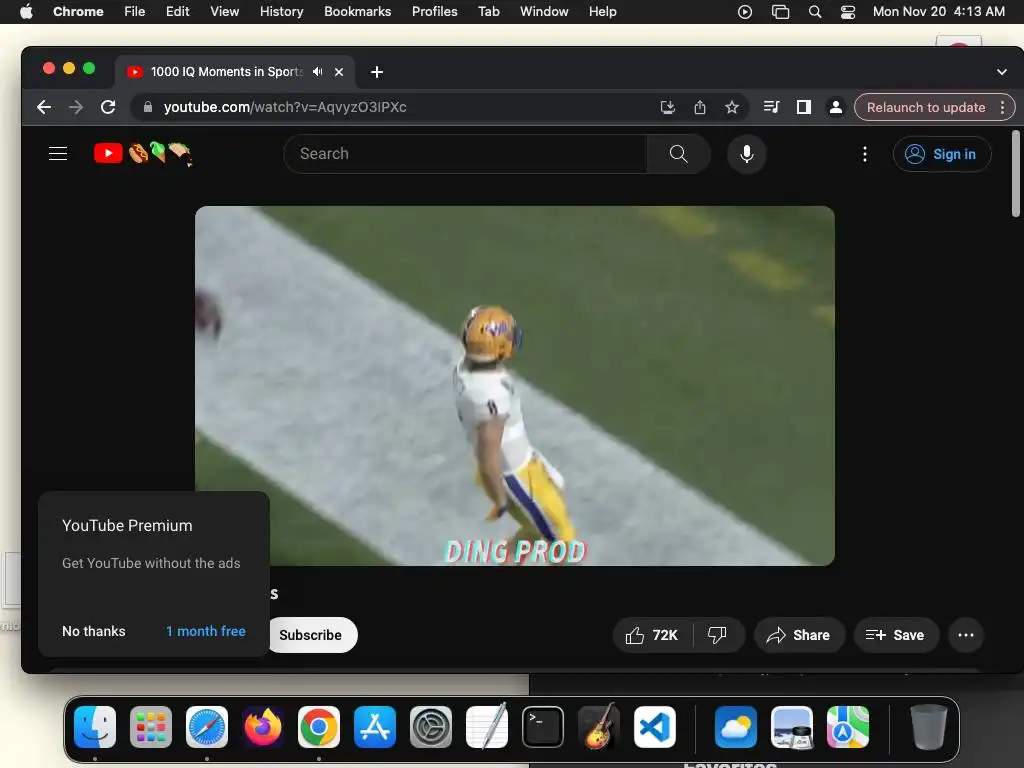Toggle Chrome side panel
This screenshot has width=1024, height=768.
click(803, 107)
